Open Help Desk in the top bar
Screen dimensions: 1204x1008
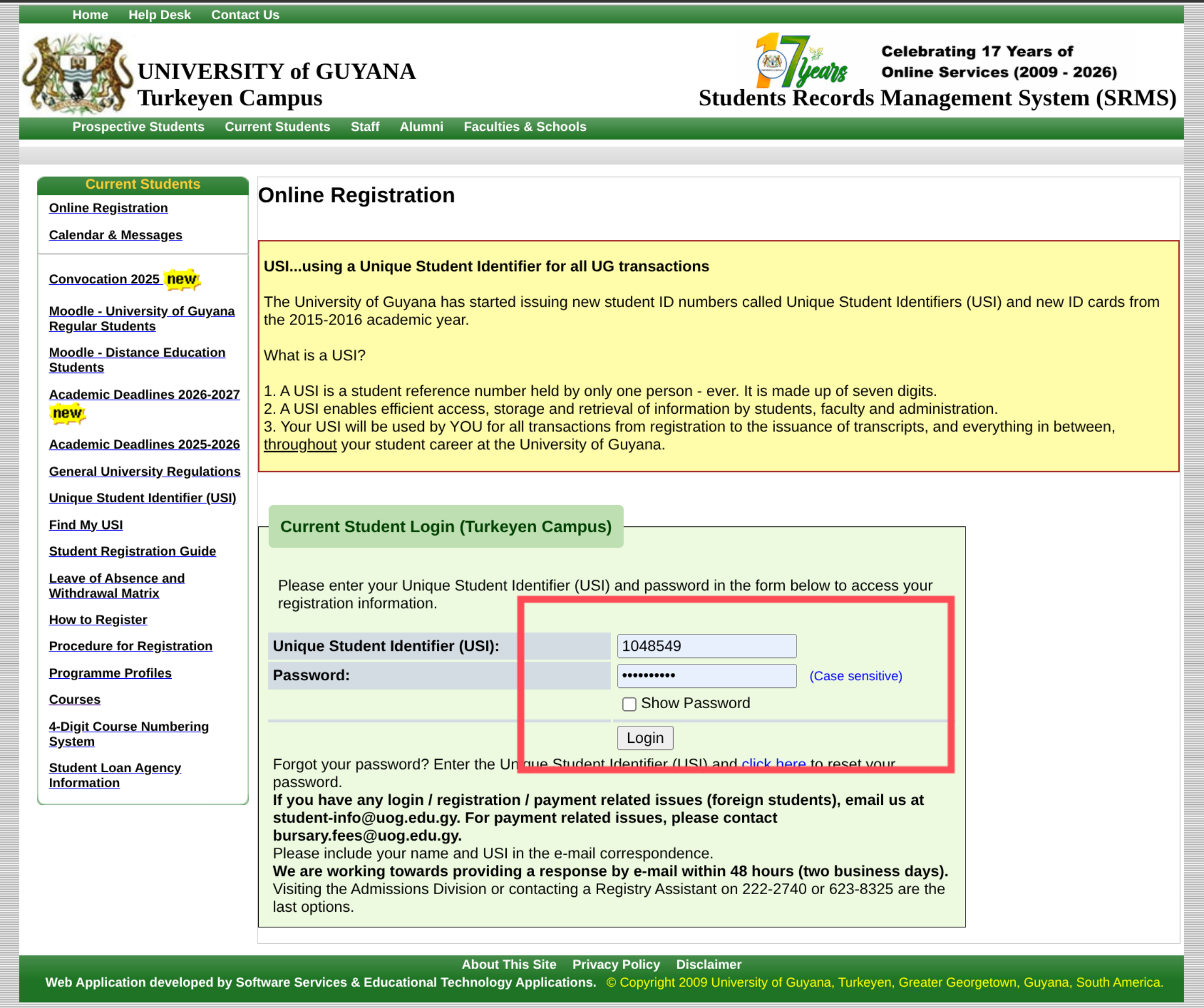coord(159,15)
